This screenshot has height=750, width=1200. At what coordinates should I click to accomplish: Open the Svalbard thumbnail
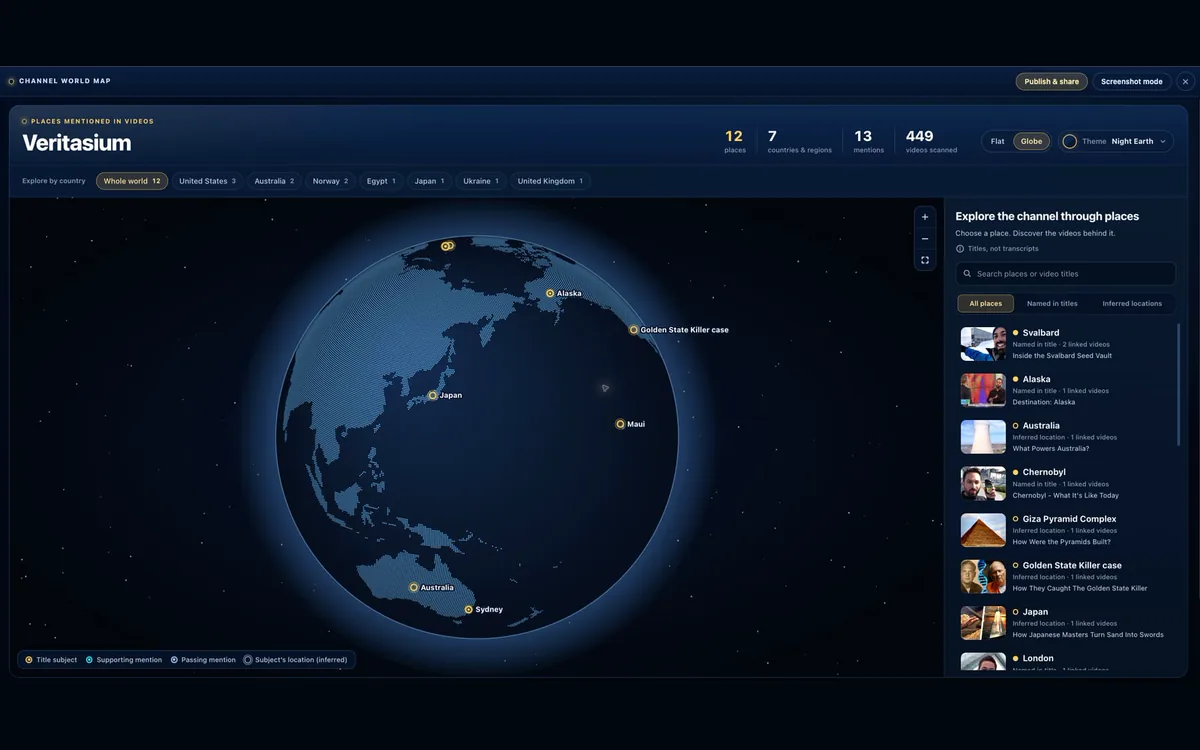(x=983, y=344)
